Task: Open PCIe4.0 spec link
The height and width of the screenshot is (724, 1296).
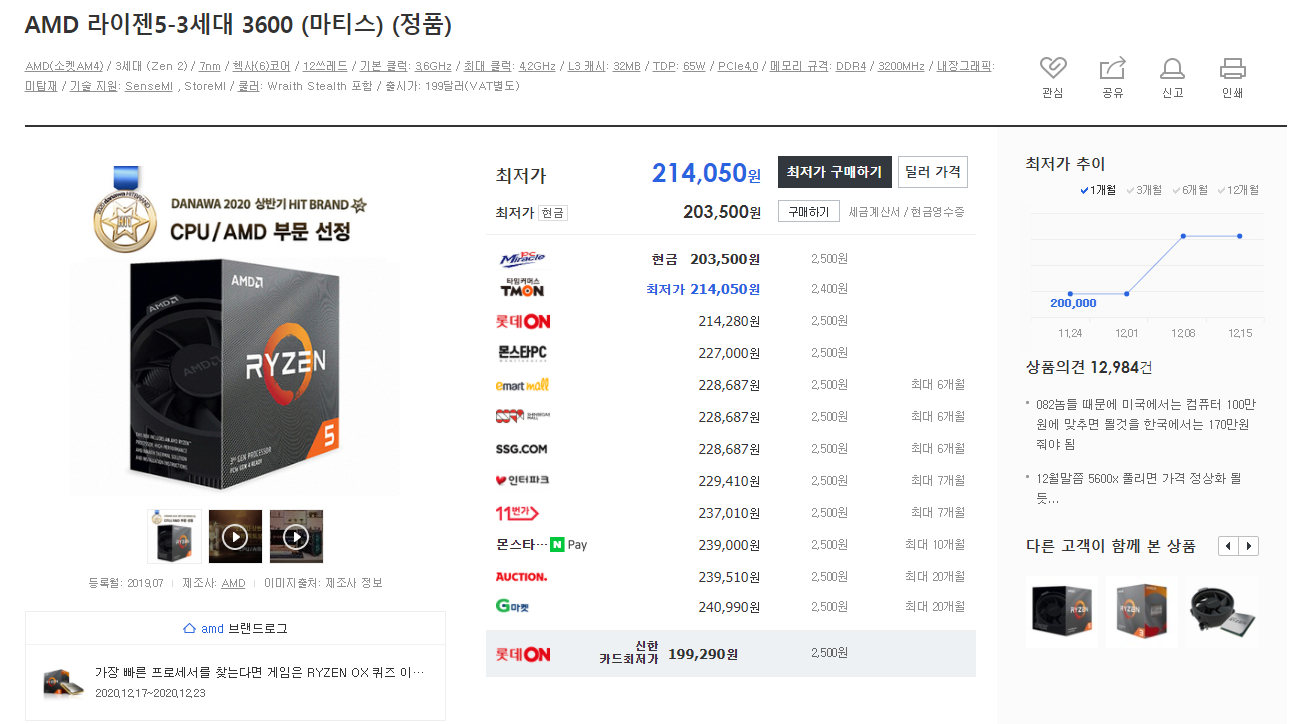Action: pos(738,66)
